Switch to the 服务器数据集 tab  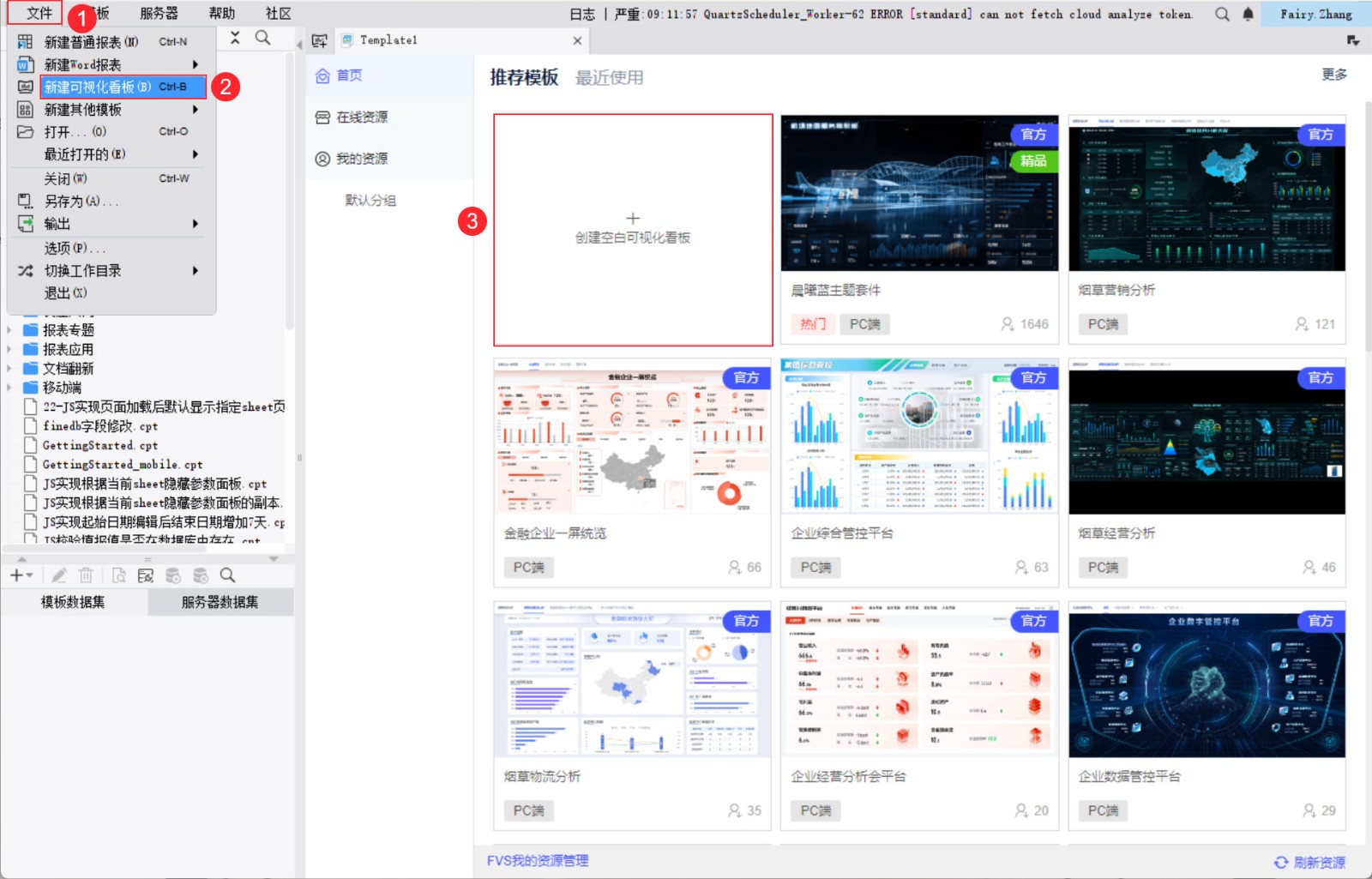[220, 602]
